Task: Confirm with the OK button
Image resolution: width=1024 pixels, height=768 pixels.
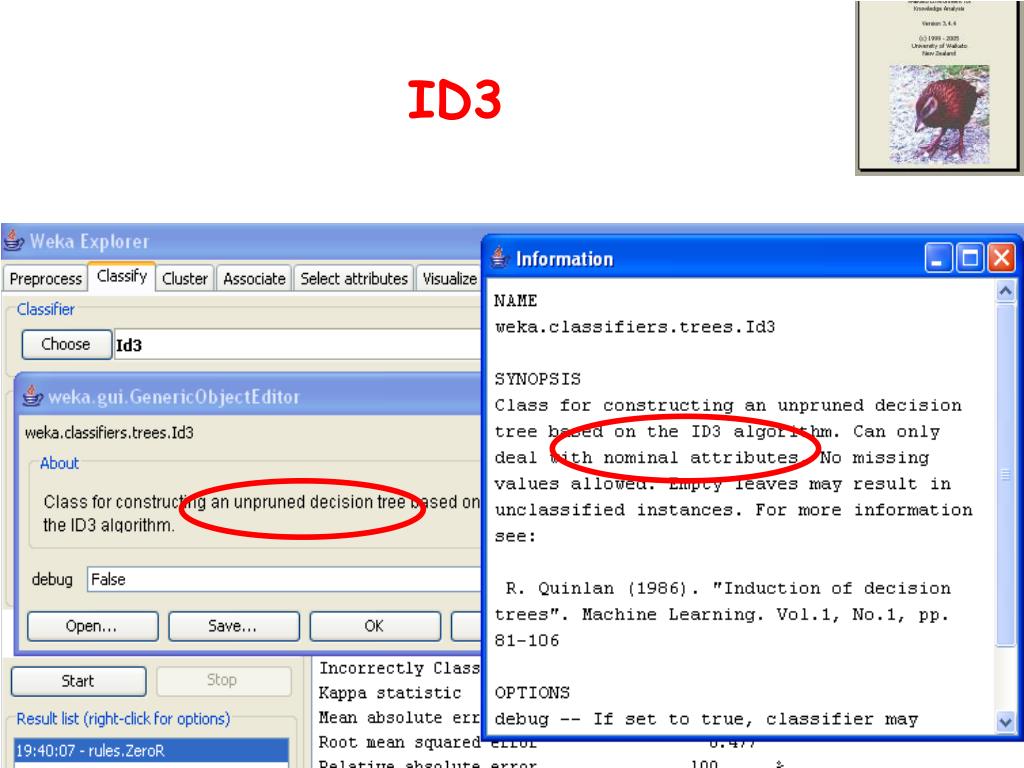Action: tap(374, 626)
